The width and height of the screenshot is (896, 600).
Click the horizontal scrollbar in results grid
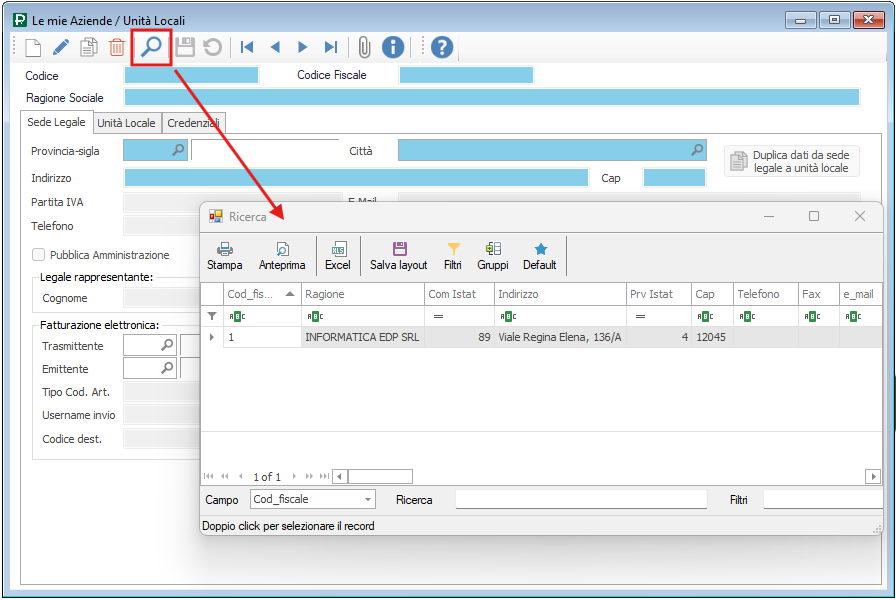[x=600, y=477]
